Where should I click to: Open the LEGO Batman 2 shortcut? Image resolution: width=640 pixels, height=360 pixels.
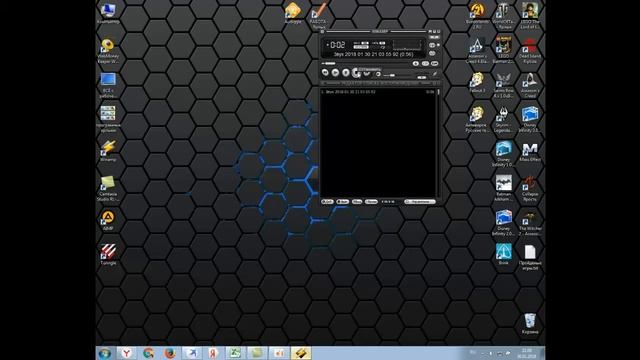click(x=503, y=51)
